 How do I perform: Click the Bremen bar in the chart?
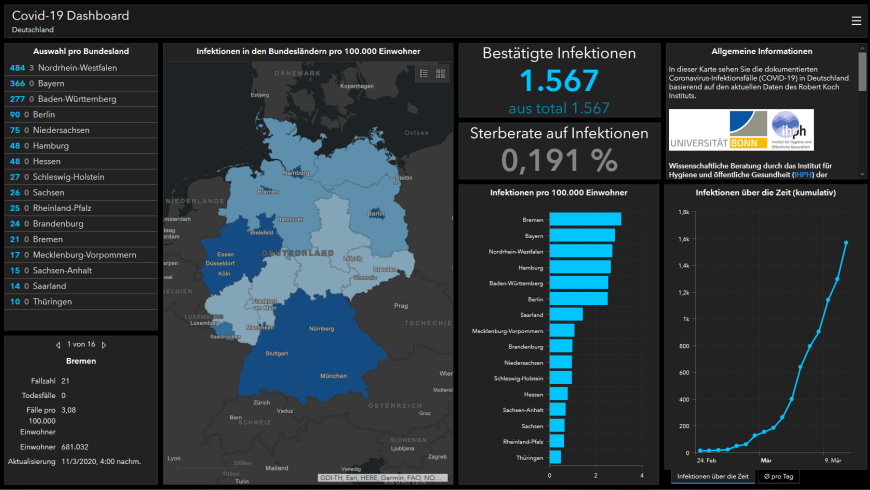click(x=585, y=220)
